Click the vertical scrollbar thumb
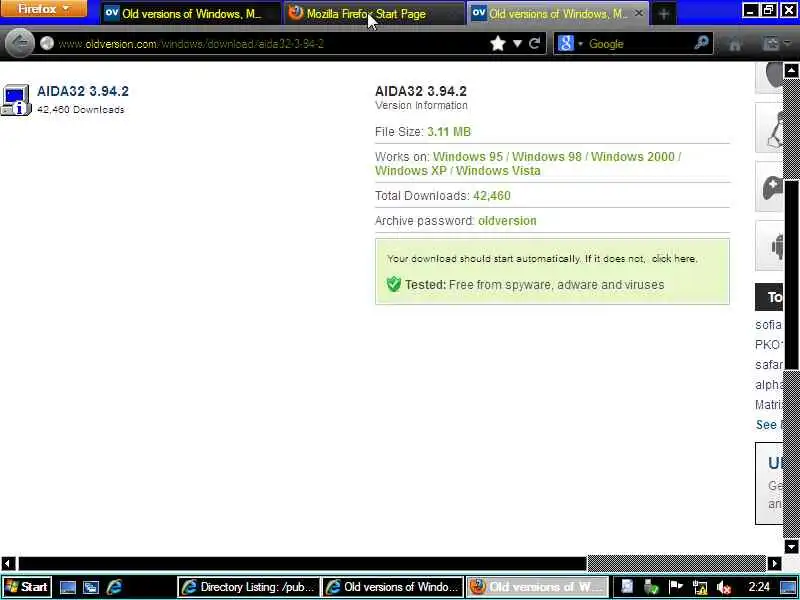800x600 pixels. [x=791, y=274]
